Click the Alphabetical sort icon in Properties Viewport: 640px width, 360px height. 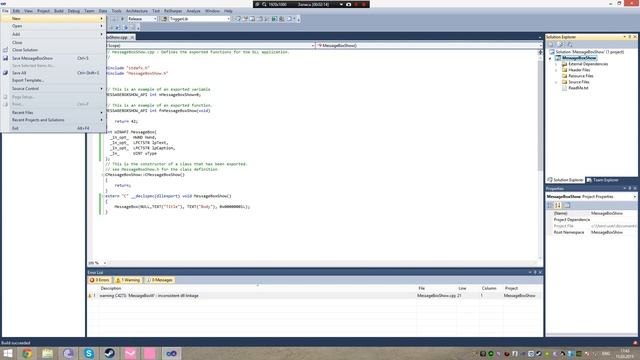[558, 205]
